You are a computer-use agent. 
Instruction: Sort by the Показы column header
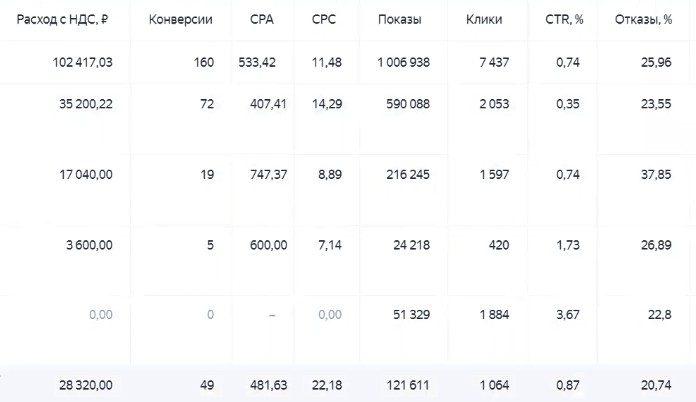[400, 20]
